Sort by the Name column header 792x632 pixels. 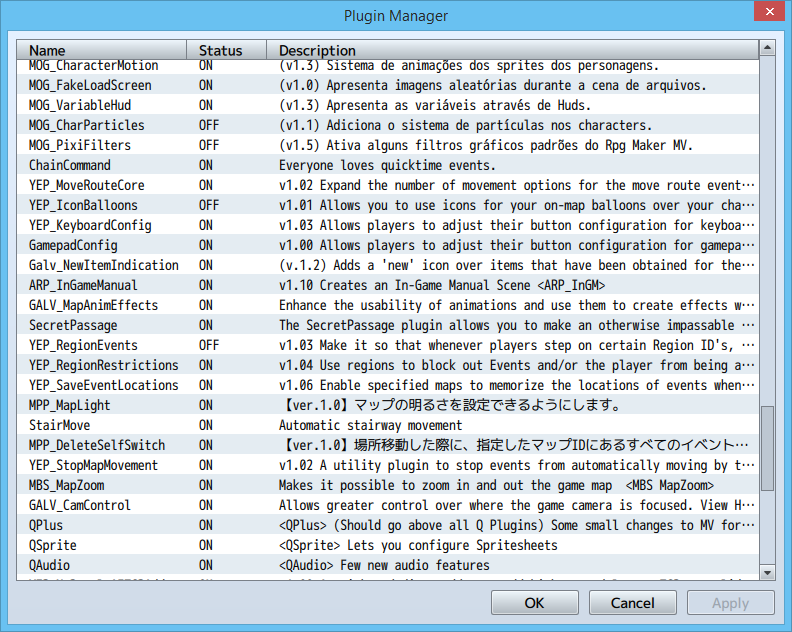tap(102, 51)
